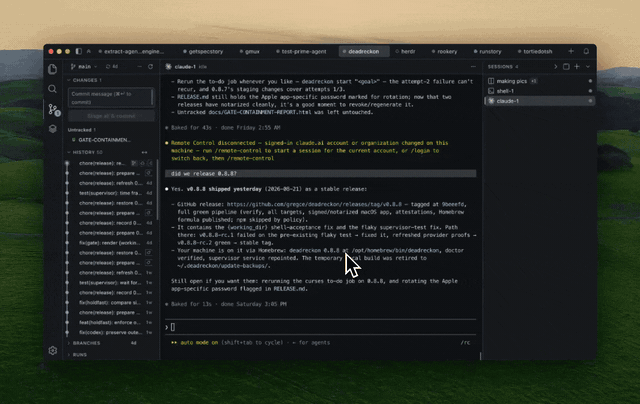Viewport: 640px width, 404px height.
Task: Switch to the getspecstory tab
Action: [203, 51]
